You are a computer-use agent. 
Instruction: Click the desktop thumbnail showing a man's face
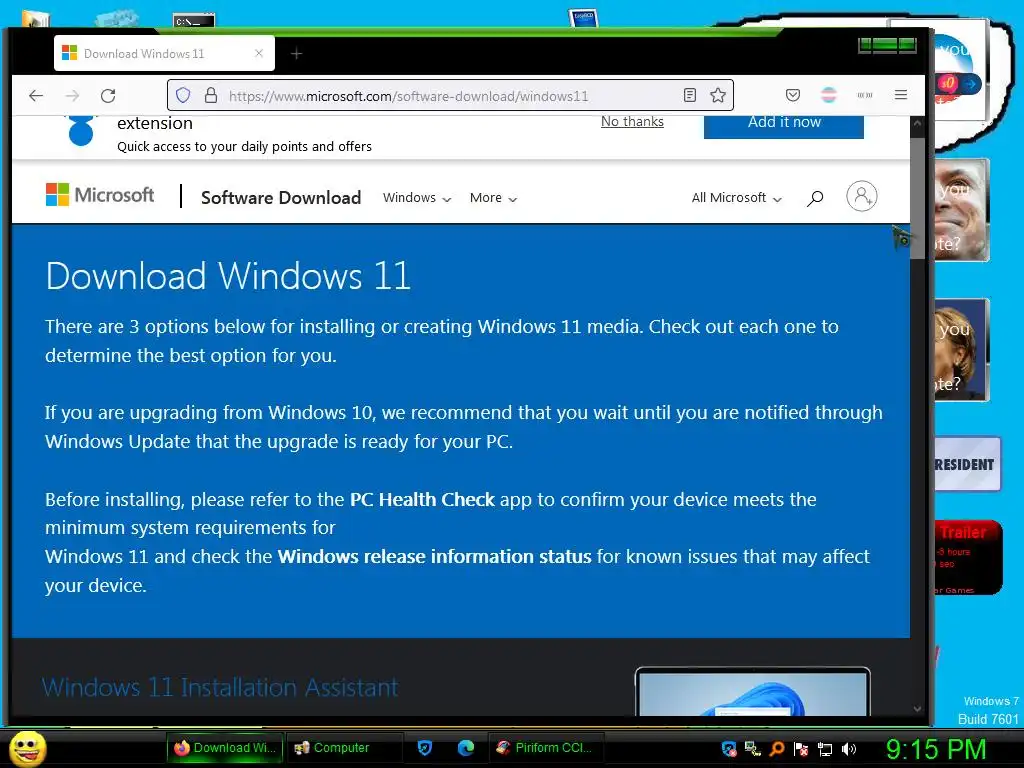[962, 210]
